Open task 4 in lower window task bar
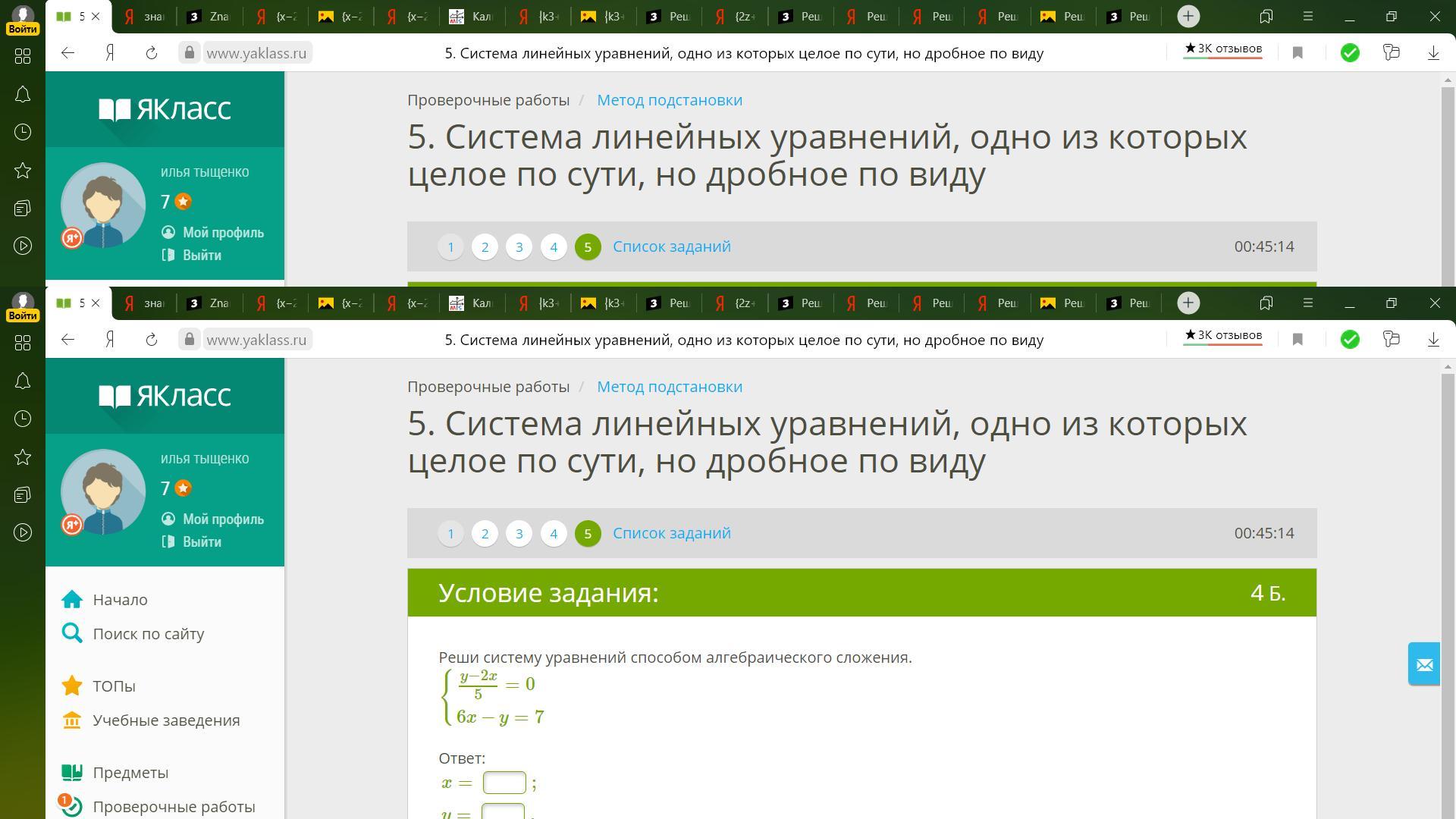This screenshot has height=819, width=1456. click(554, 534)
